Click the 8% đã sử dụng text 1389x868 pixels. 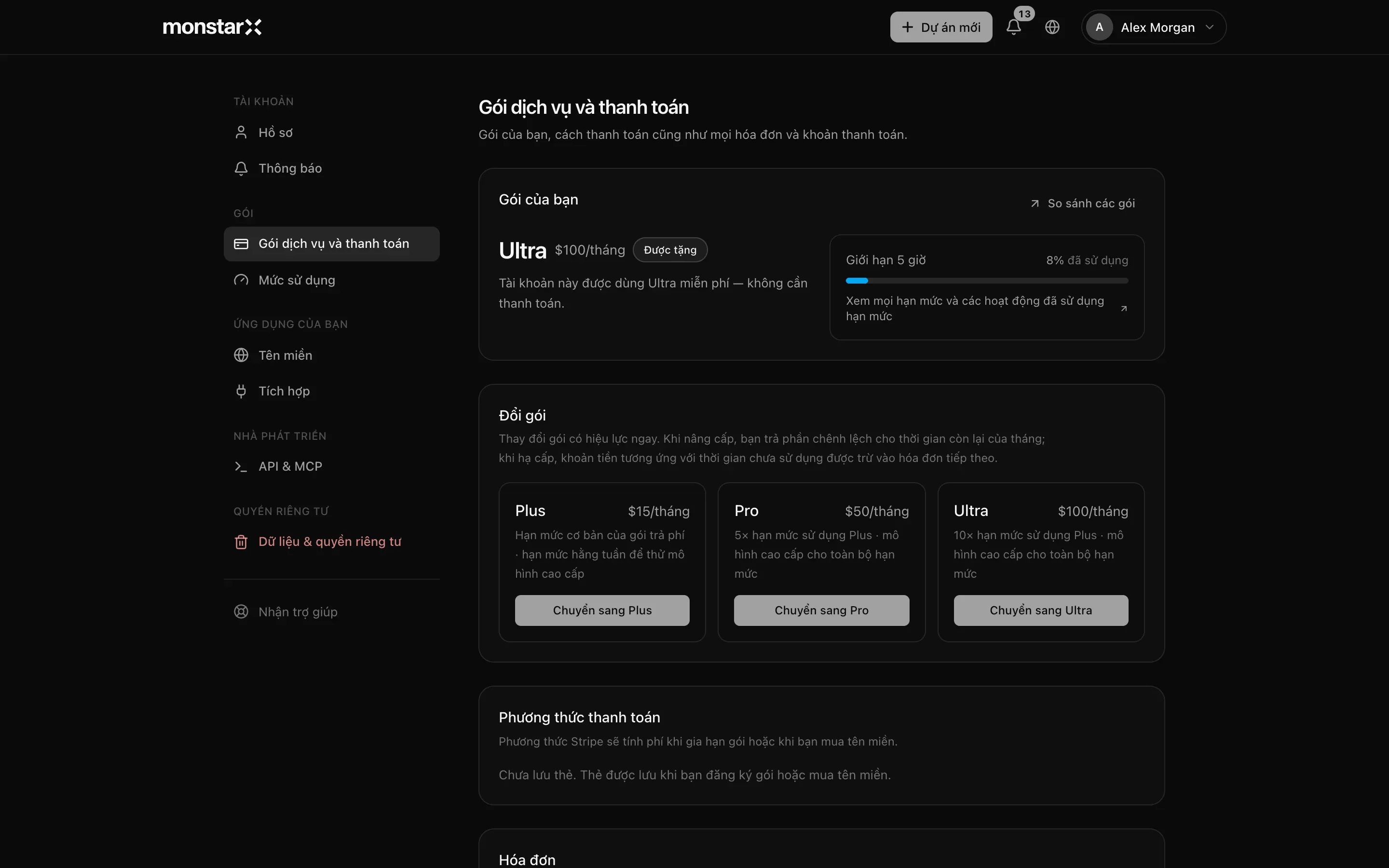pos(1087,260)
